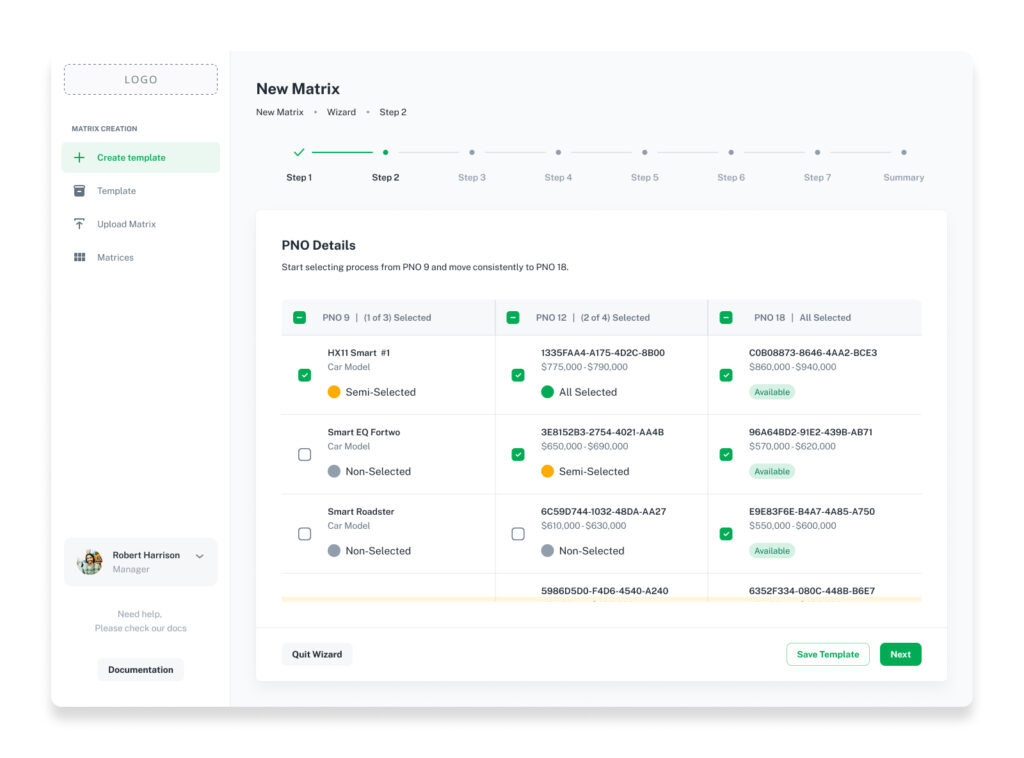Click the Step 1 completed checkmark icon
Screen dimensions: 1024x758
[x=299, y=152]
